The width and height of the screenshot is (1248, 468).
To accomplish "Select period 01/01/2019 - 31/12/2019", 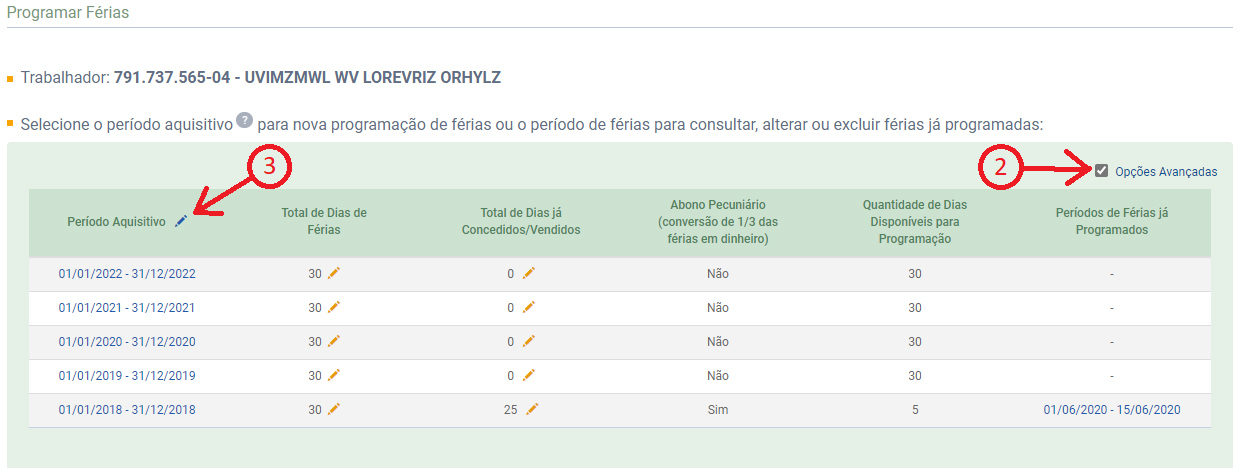I will [x=127, y=376].
